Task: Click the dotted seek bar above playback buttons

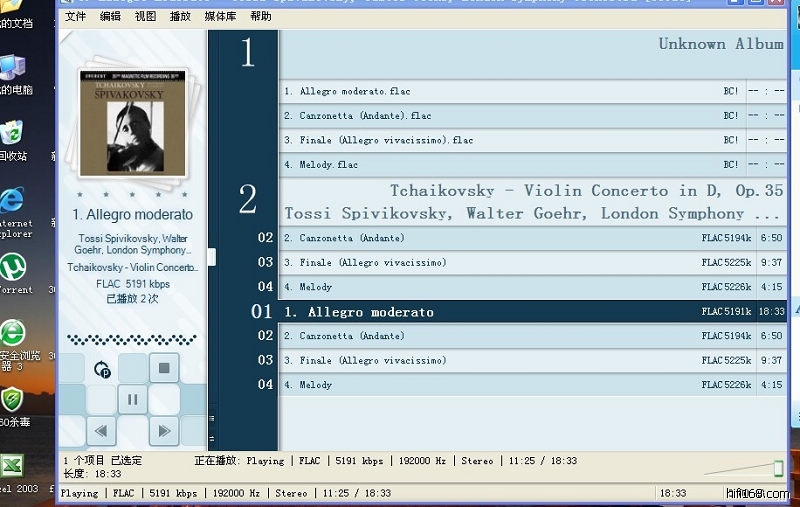Action: (x=132, y=338)
